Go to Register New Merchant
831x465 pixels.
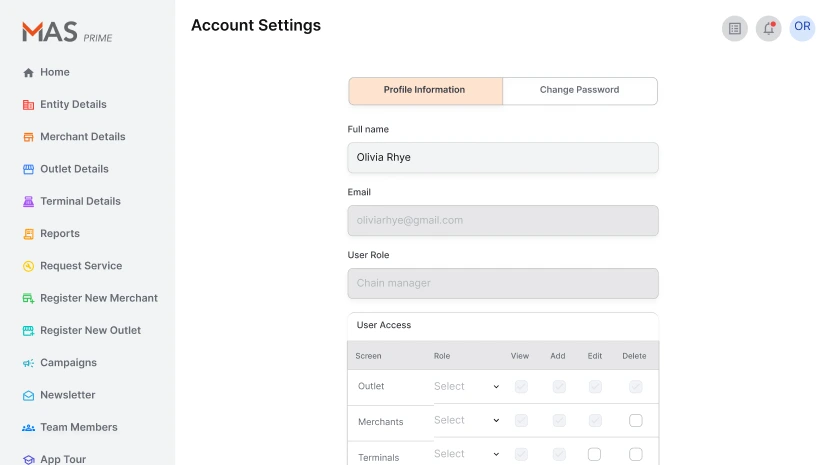[98, 298]
